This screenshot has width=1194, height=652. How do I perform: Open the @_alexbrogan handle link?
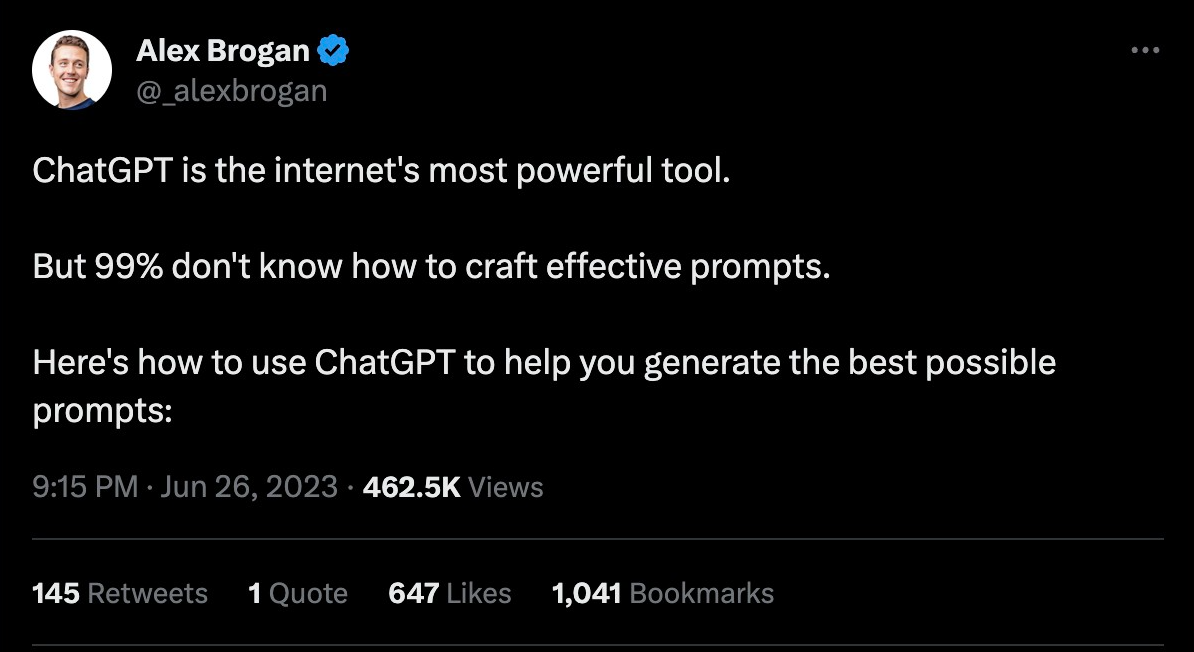(x=231, y=90)
